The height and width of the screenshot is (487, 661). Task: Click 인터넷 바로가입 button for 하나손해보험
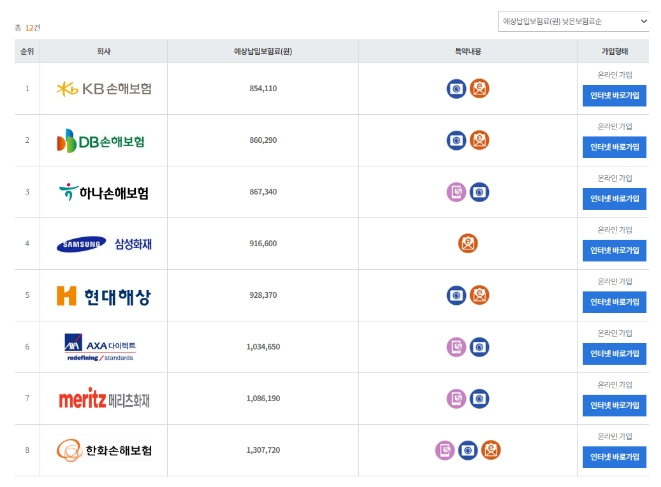[614, 199]
